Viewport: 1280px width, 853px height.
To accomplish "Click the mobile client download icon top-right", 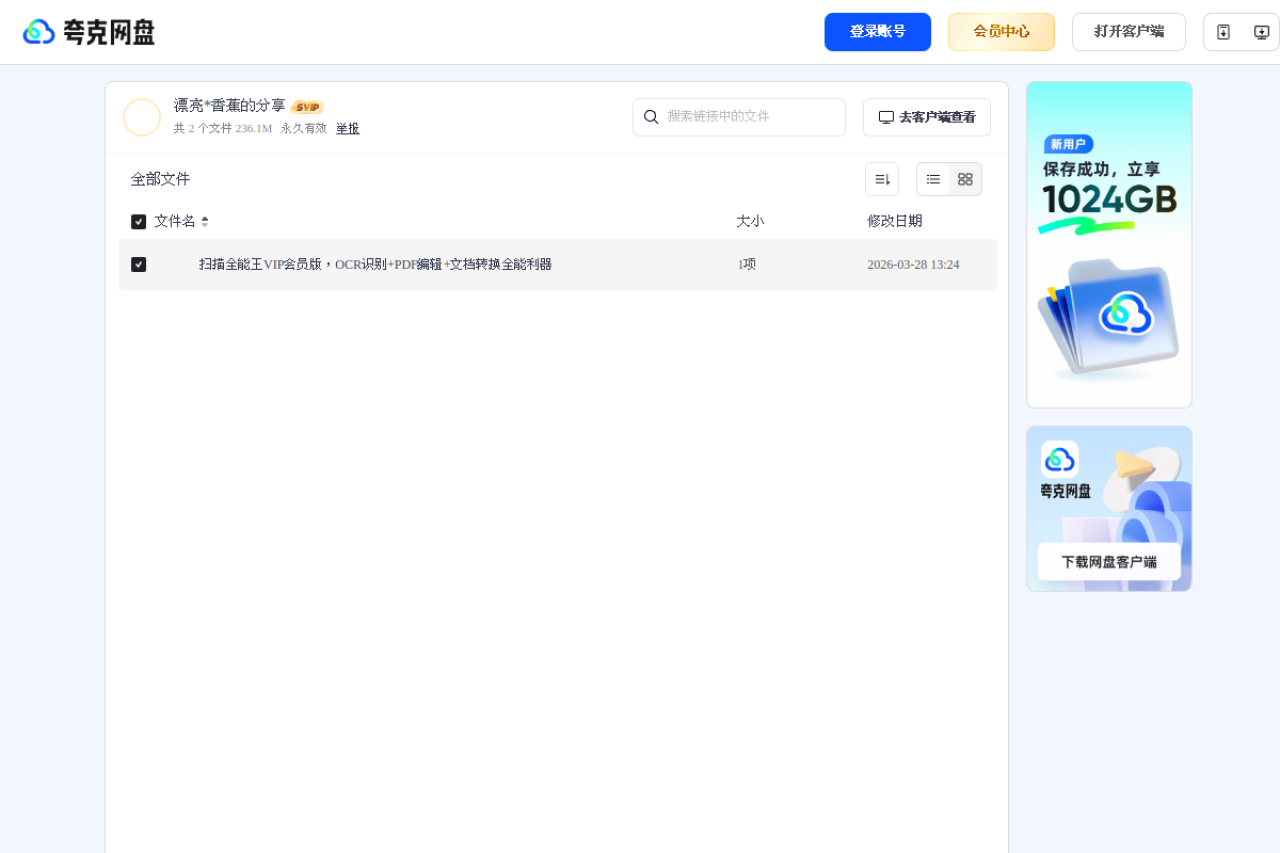I will coord(1223,31).
